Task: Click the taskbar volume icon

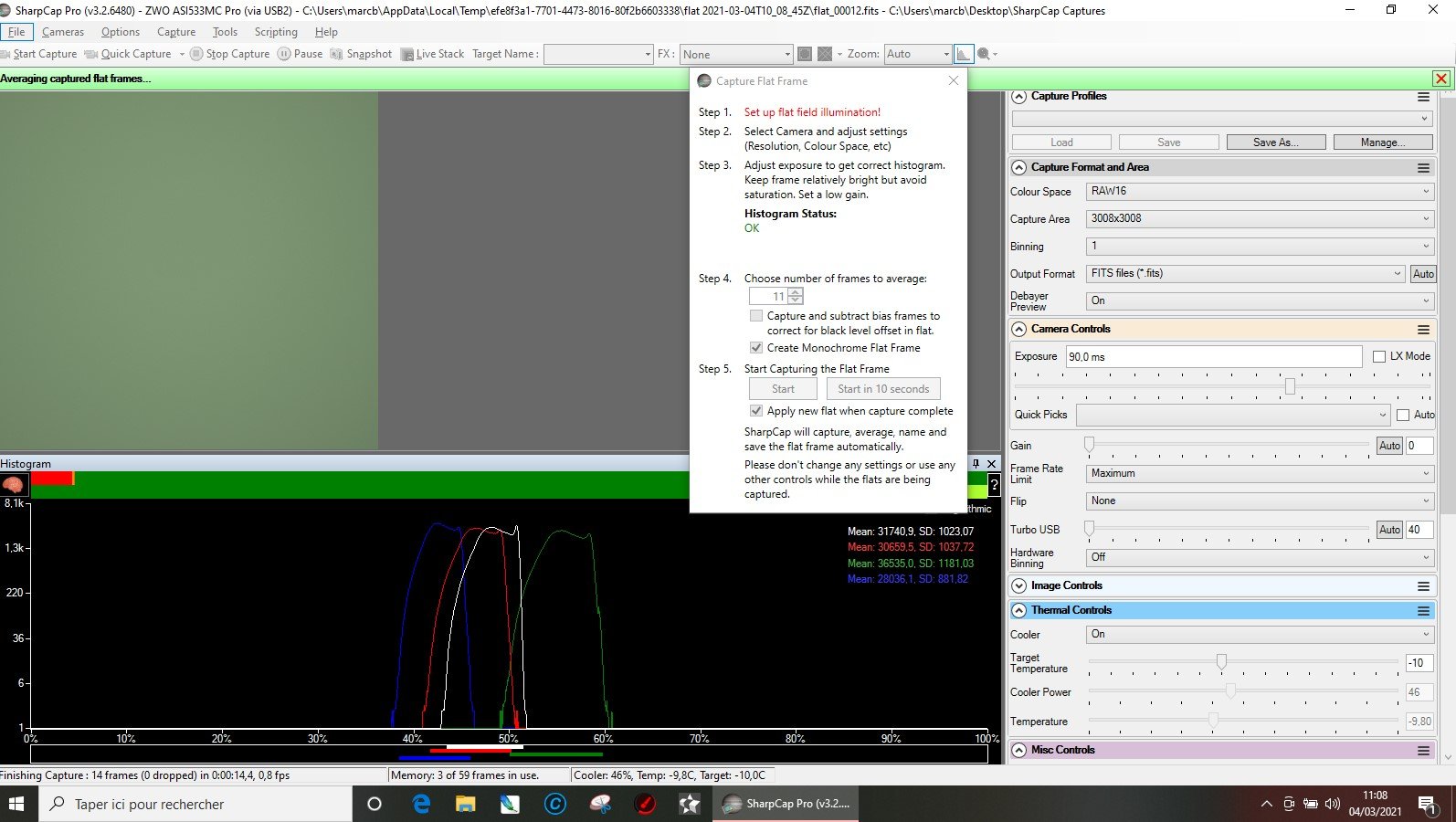Action: point(1333,804)
